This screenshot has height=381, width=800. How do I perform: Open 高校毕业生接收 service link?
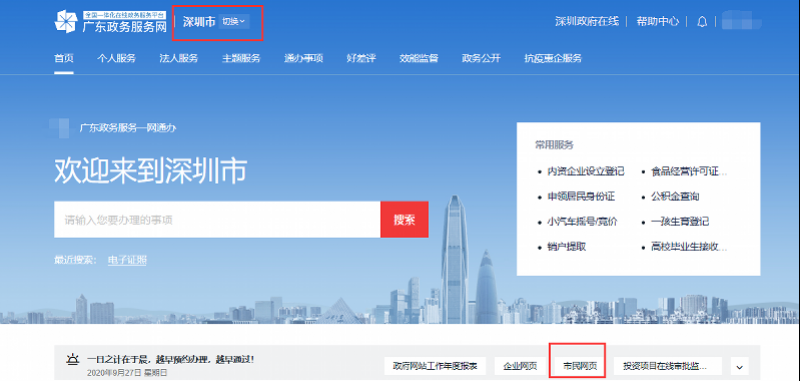(689, 247)
